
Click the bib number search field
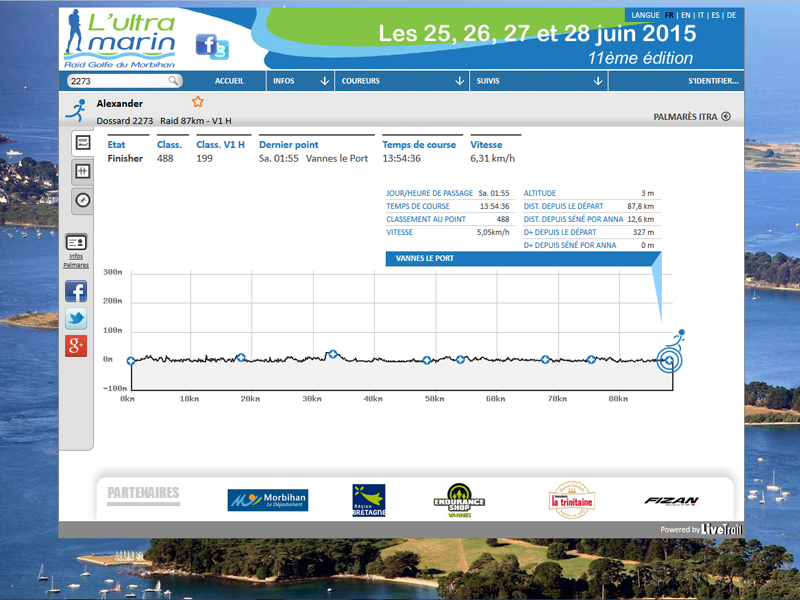117,81
